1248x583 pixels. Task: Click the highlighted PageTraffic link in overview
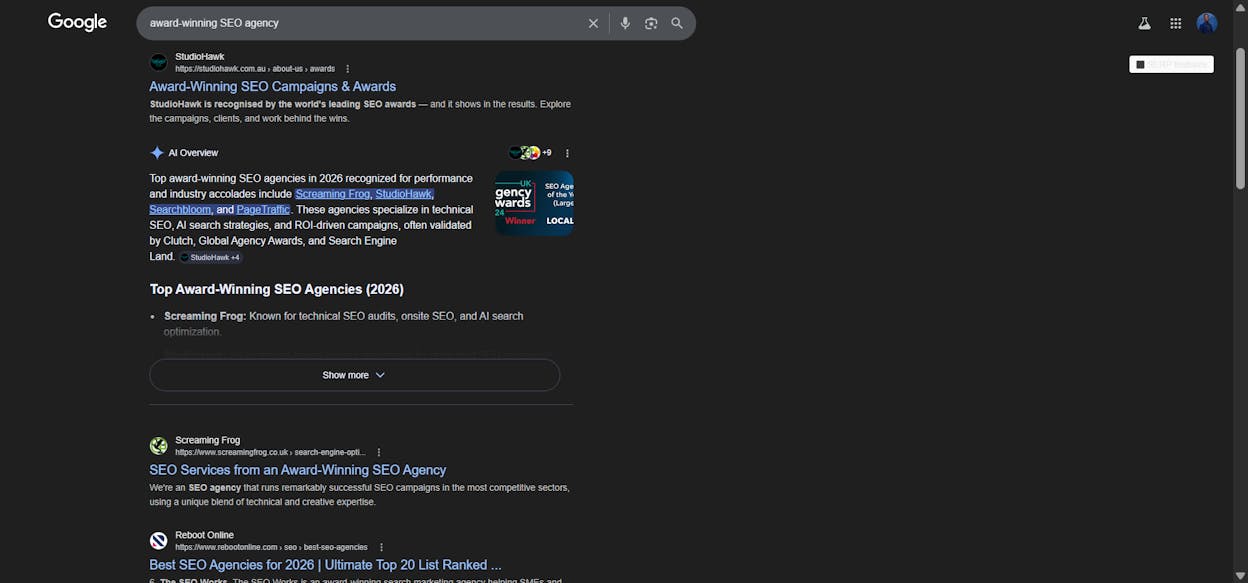click(x=263, y=210)
